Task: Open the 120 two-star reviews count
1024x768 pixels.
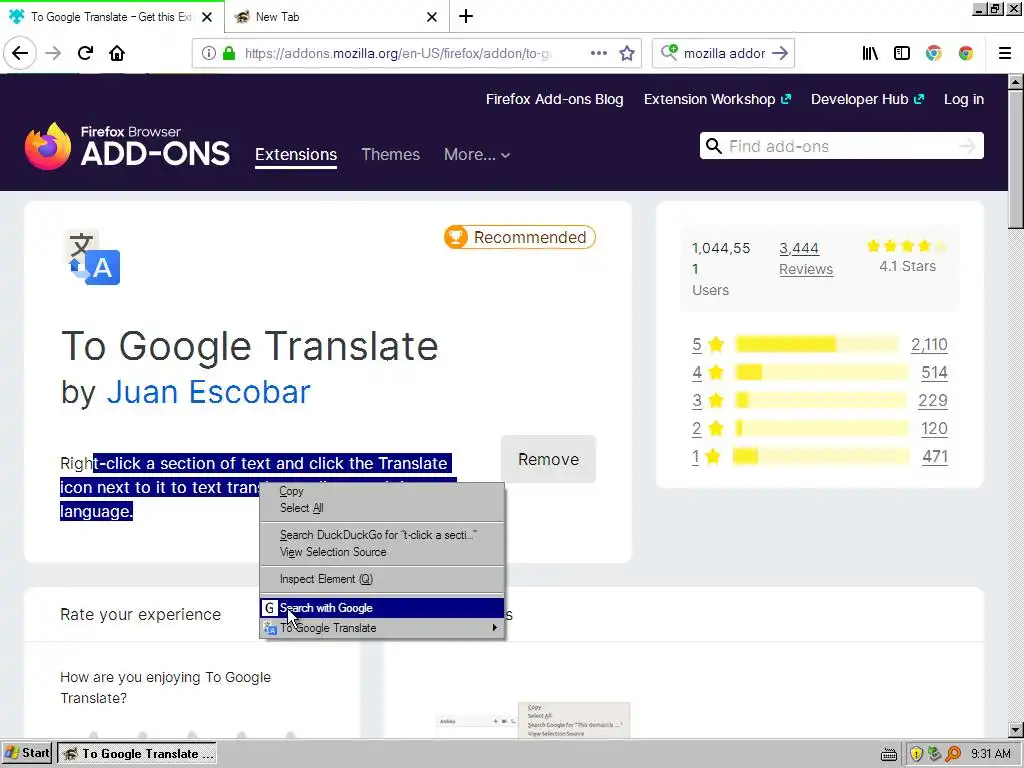Action: tap(934, 428)
